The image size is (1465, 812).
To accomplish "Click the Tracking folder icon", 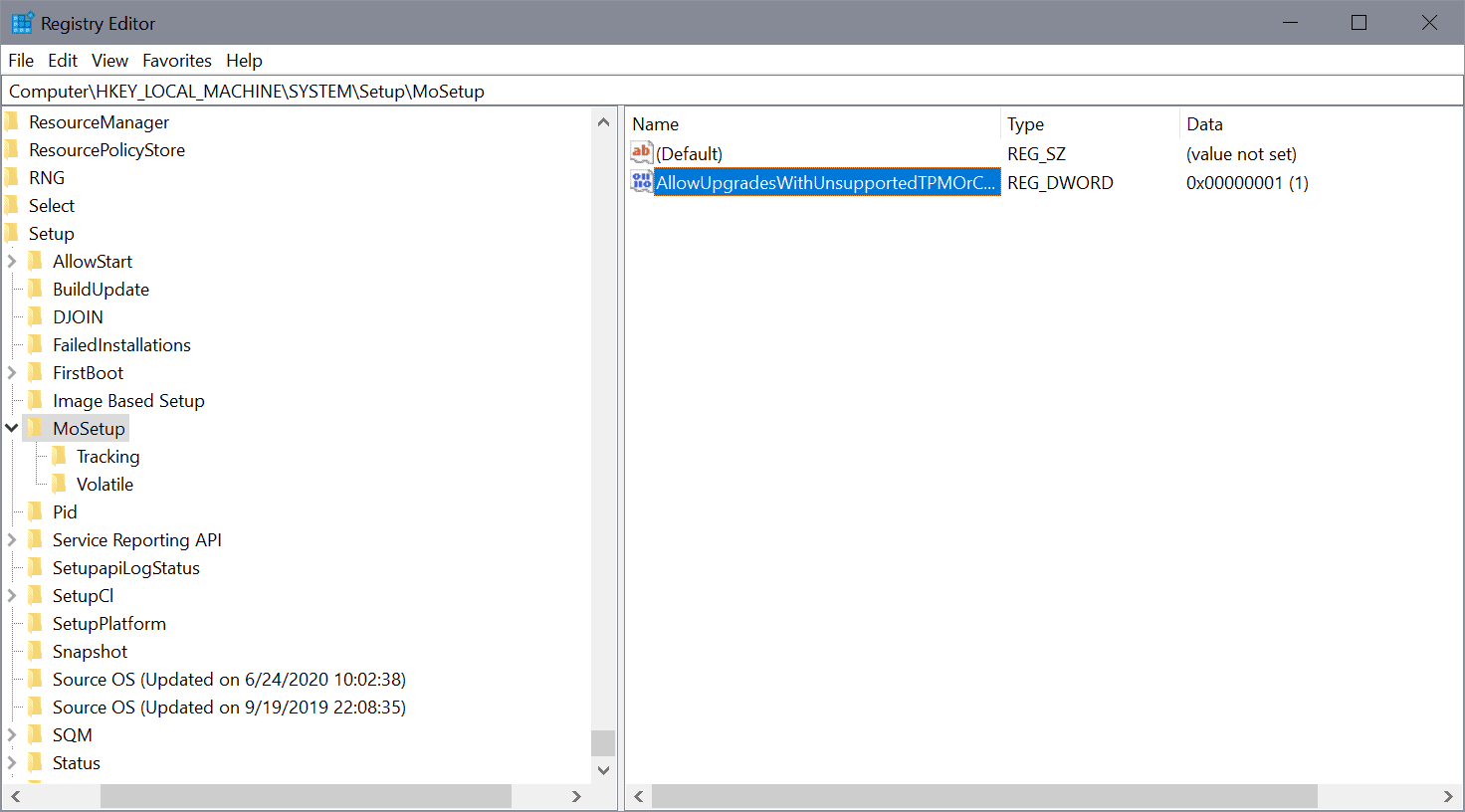I will point(60,457).
